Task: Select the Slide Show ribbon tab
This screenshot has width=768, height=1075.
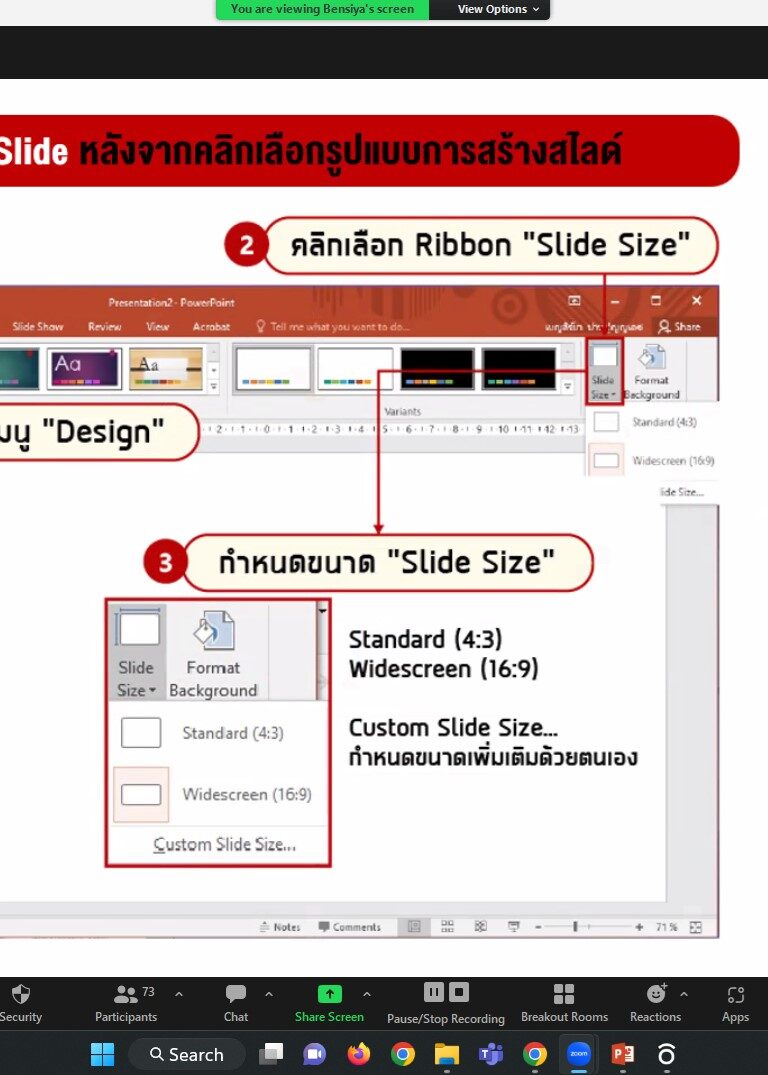Action: tap(38, 326)
